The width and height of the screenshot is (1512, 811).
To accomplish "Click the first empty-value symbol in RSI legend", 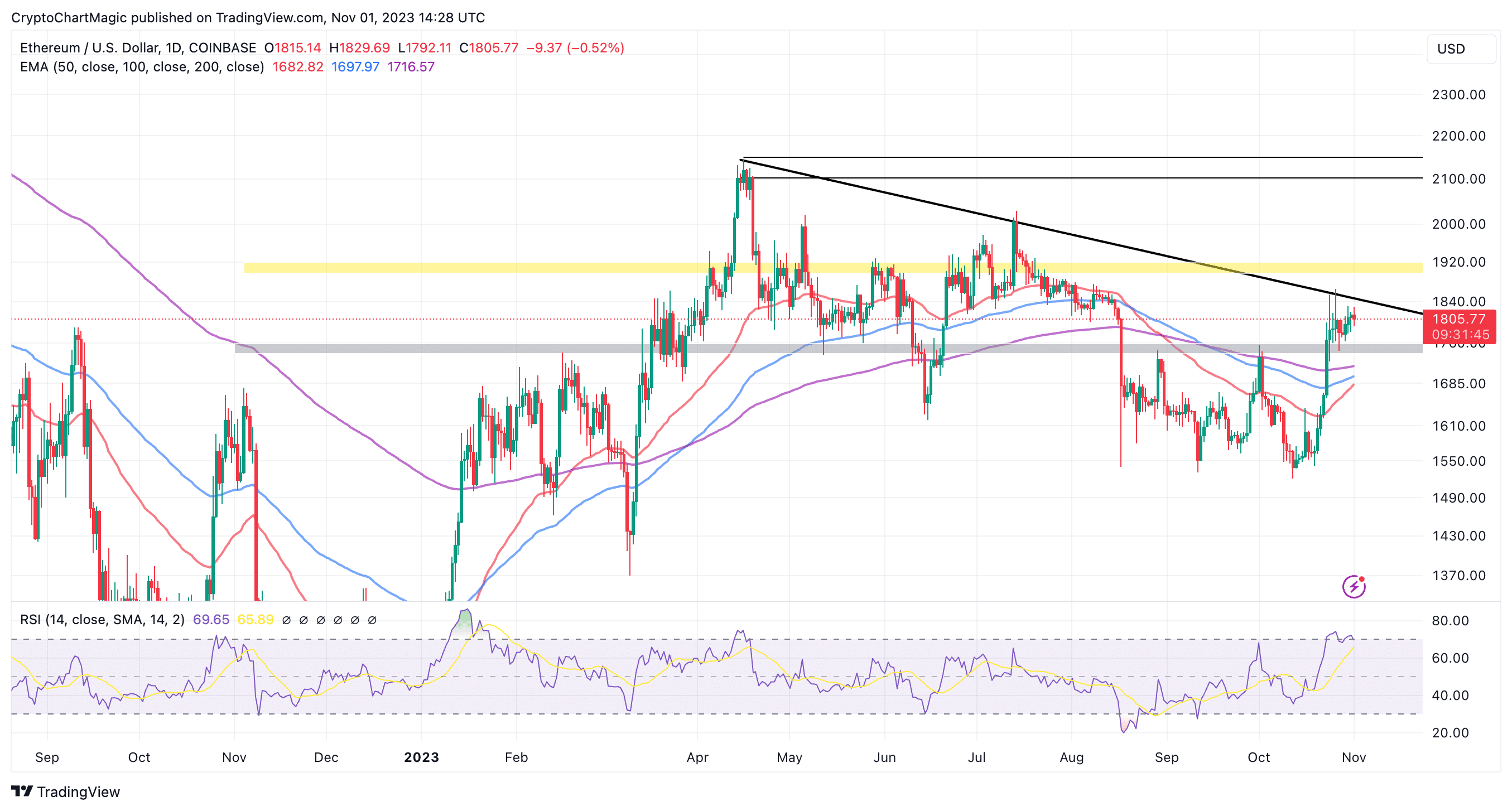I will click(286, 620).
